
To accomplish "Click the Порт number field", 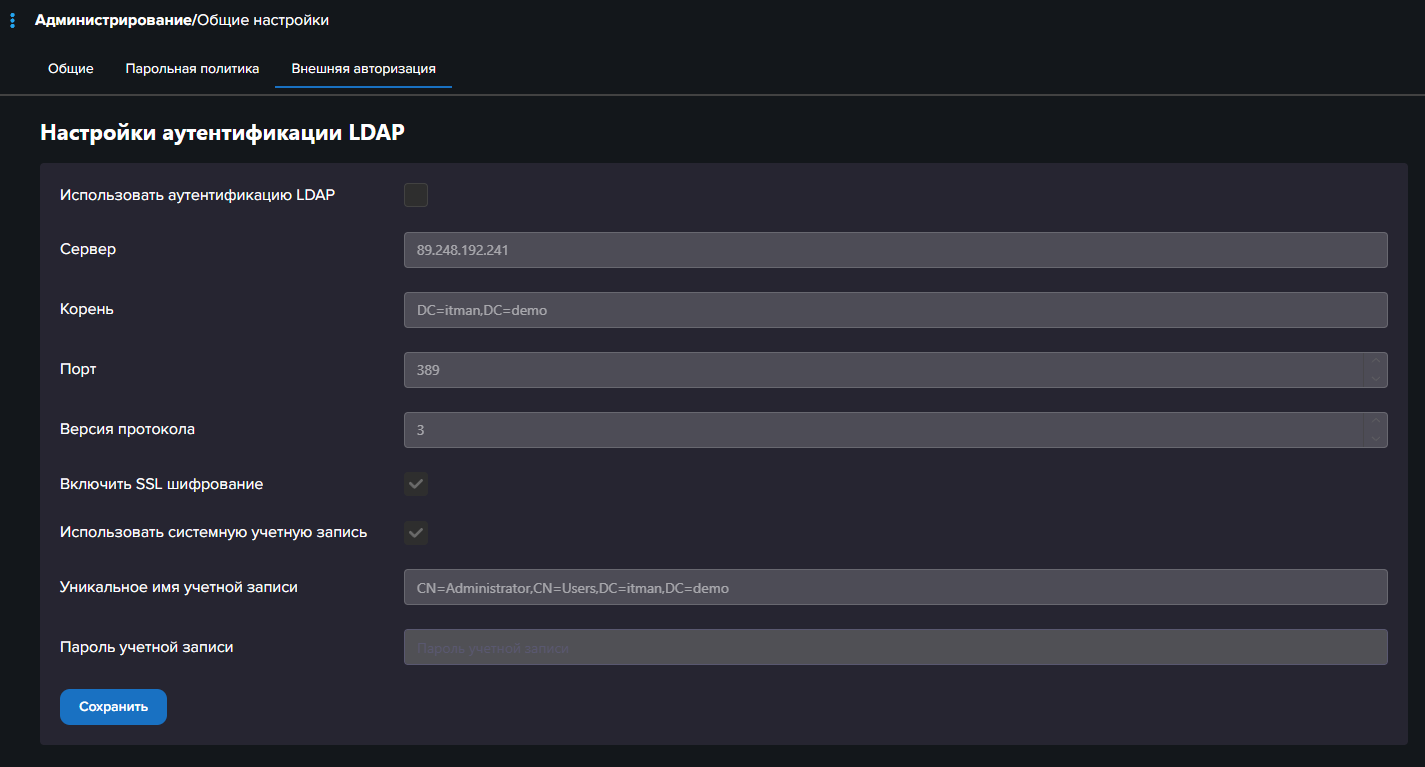I will point(884,370).
